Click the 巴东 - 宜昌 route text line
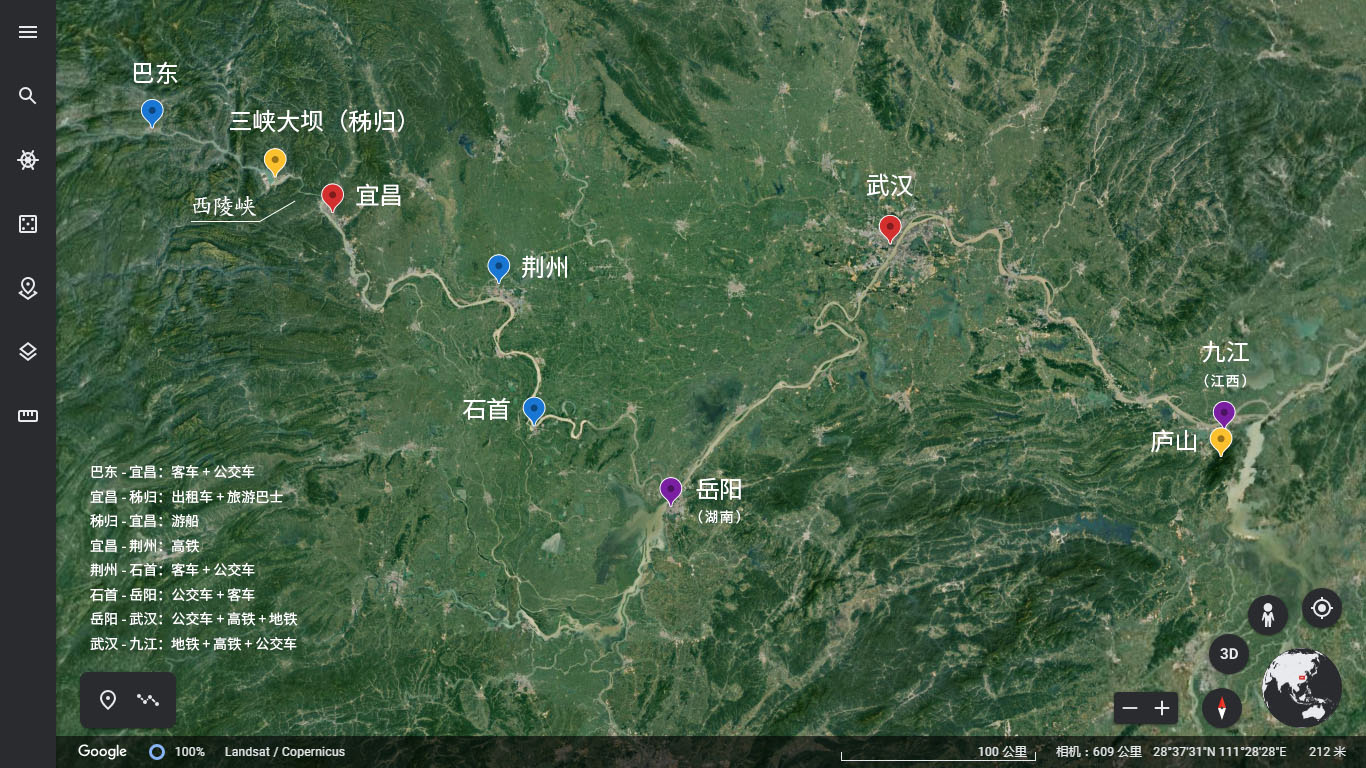Image resolution: width=1366 pixels, height=768 pixels. 173,471
